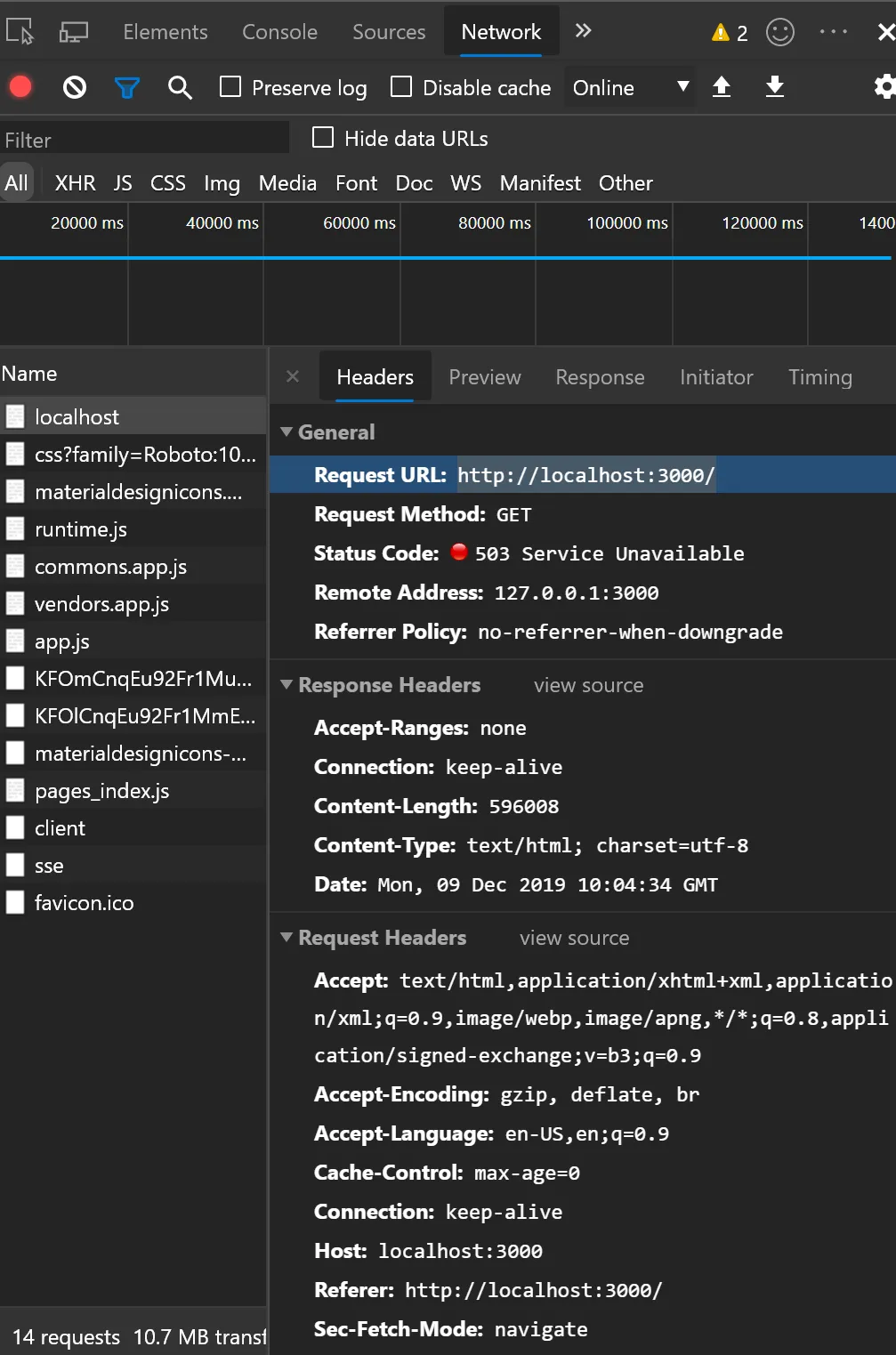Open the Timing tab
The height and width of the screenshot is (1355, 896).
coord(819,377)
